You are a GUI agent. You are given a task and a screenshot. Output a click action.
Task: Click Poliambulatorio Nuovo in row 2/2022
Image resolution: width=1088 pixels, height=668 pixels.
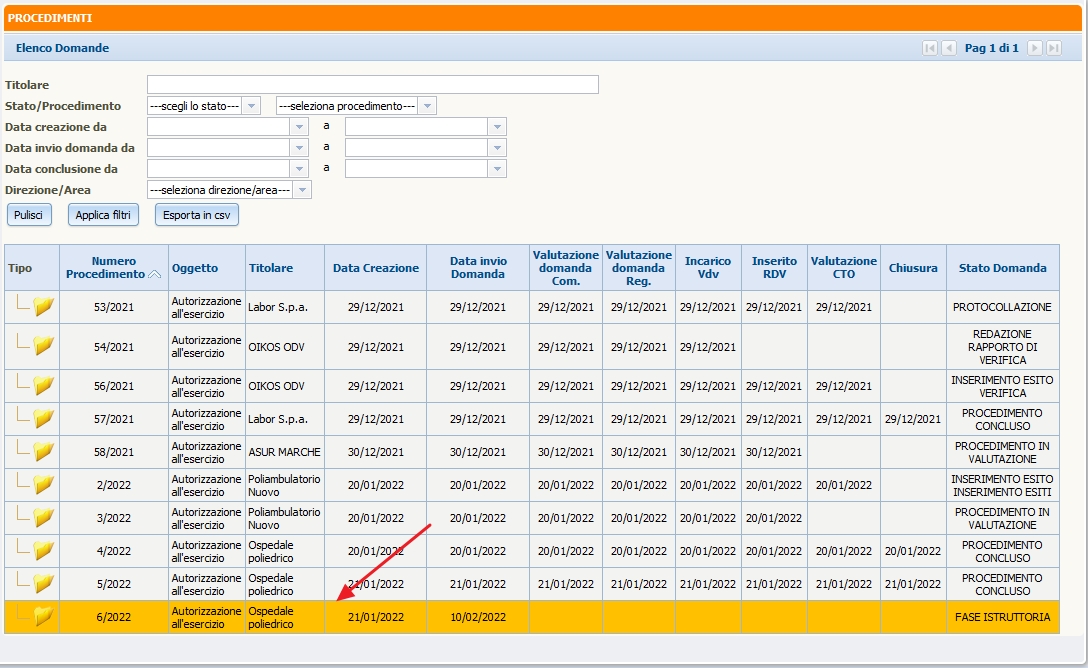point(284,485)
